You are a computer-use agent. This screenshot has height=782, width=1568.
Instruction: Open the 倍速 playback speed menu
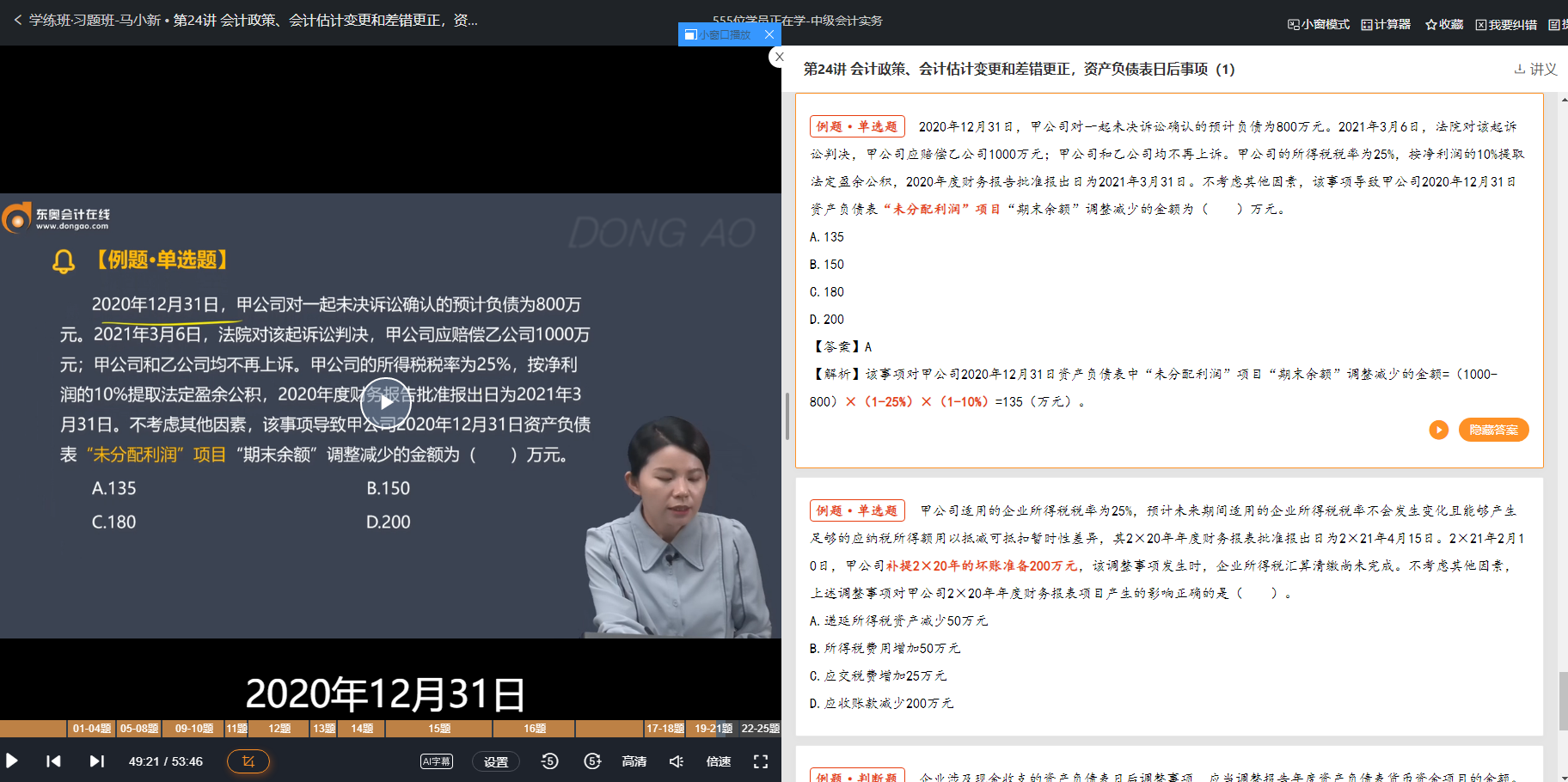click(x=719, y=761)
